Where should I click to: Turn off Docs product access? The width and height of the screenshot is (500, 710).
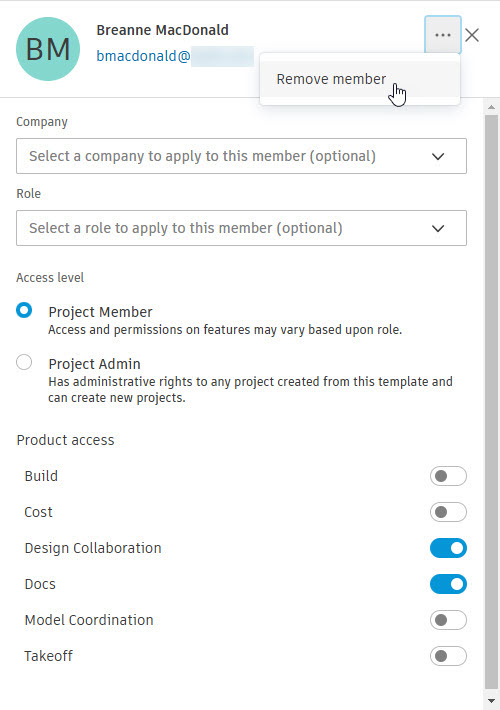pyautogui.click(x=448, y=584)
